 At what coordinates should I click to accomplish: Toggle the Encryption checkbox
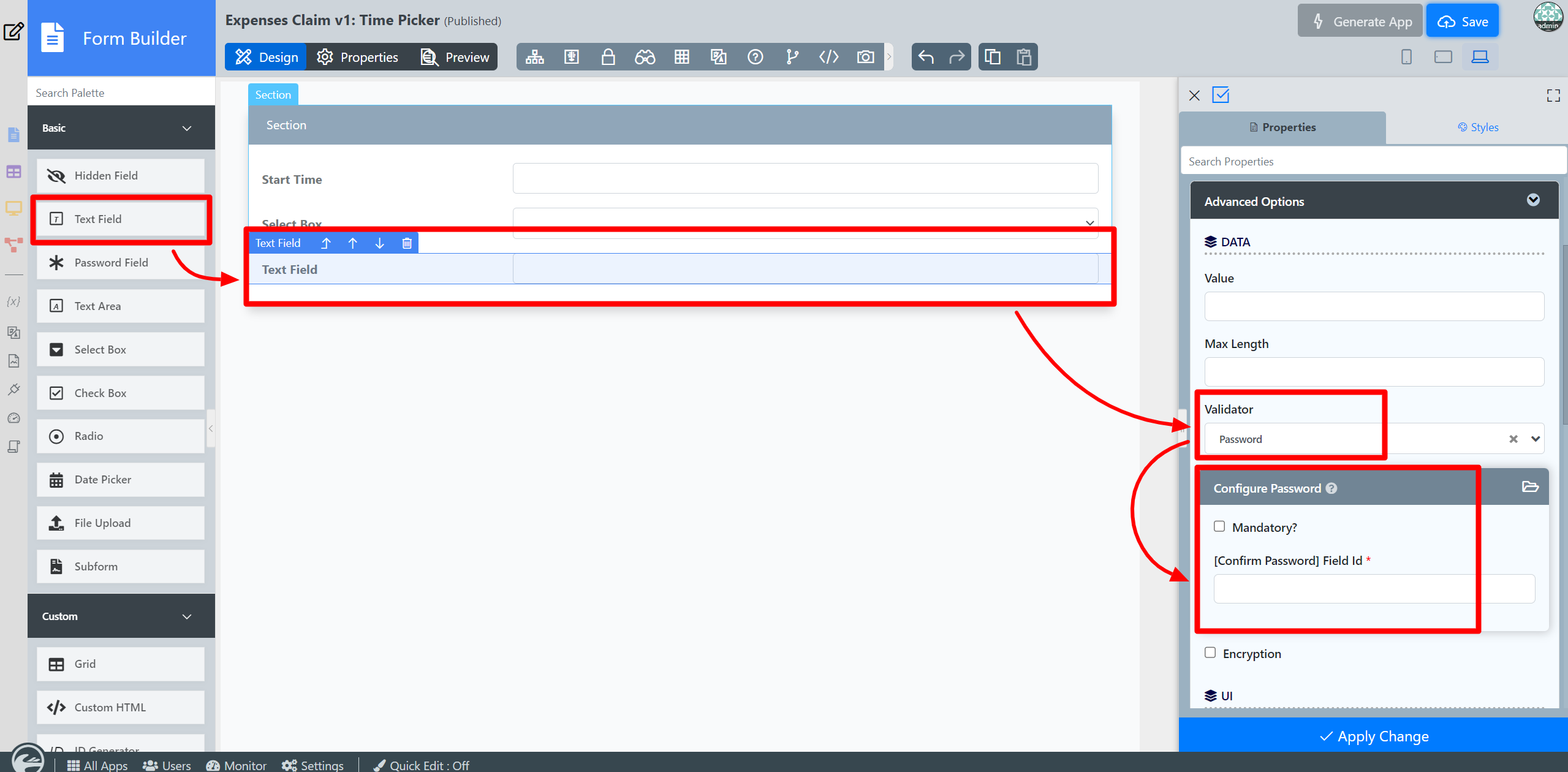(1210, 653)
